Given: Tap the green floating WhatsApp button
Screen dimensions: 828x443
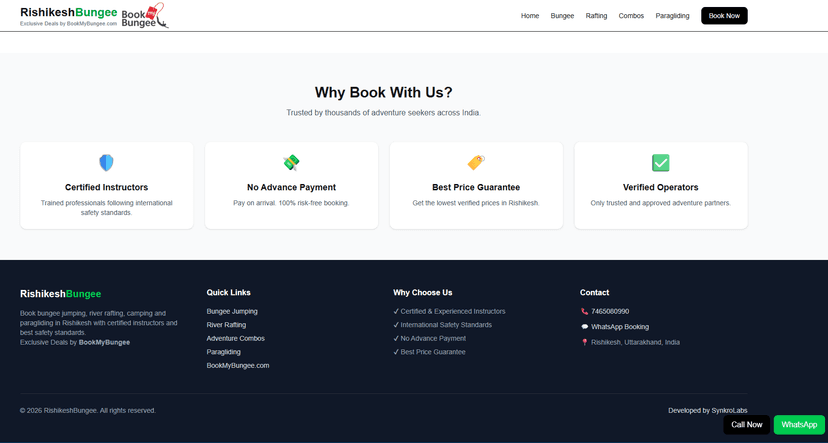Looking at the screenshot, I should (x=799, y=425).
